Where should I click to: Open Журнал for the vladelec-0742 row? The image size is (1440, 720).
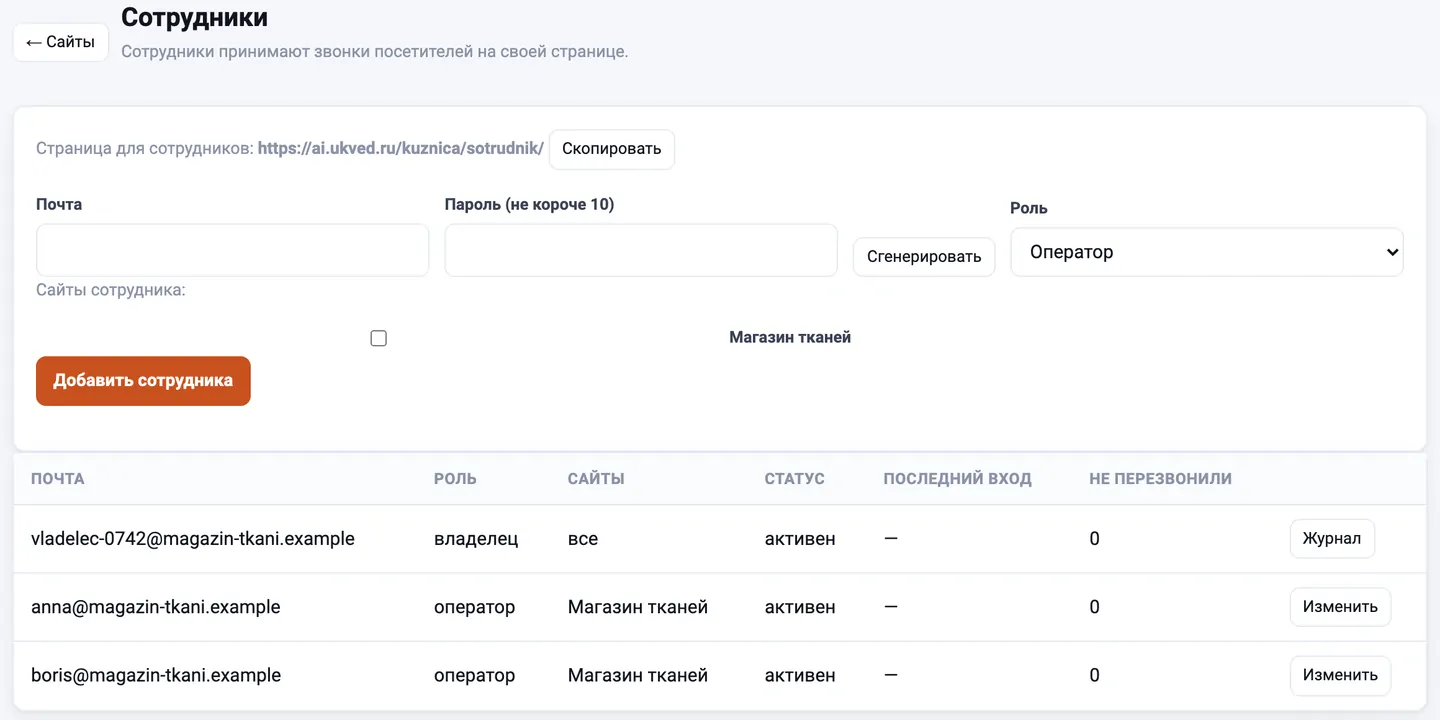(1332, 539)
